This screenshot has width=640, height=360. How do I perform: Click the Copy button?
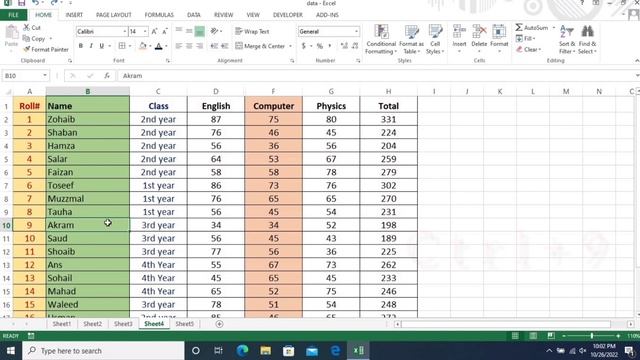[x=34, y=38]
